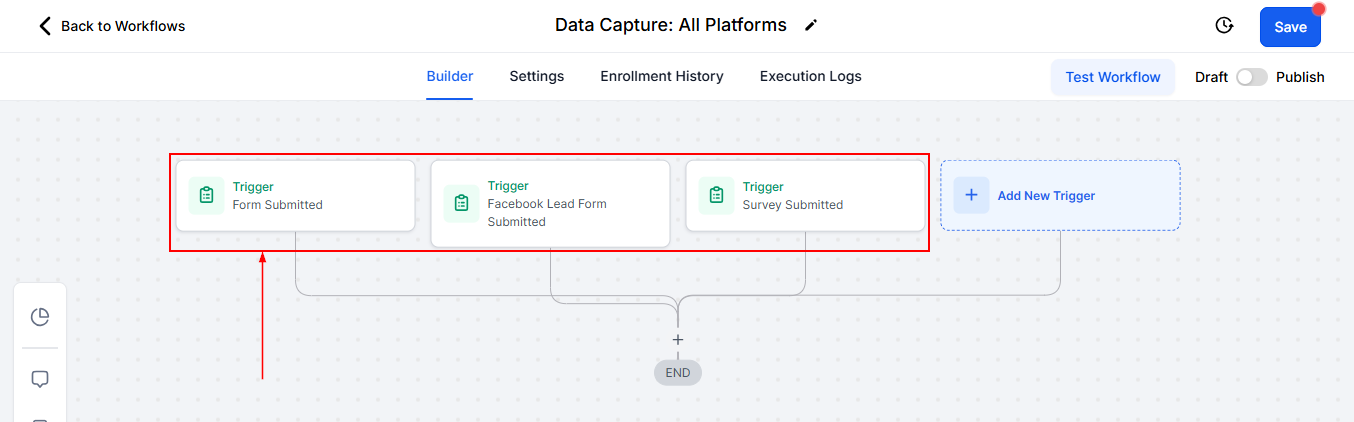
Task: Go to the Execution Logs tab
Action: coord(810,76)
